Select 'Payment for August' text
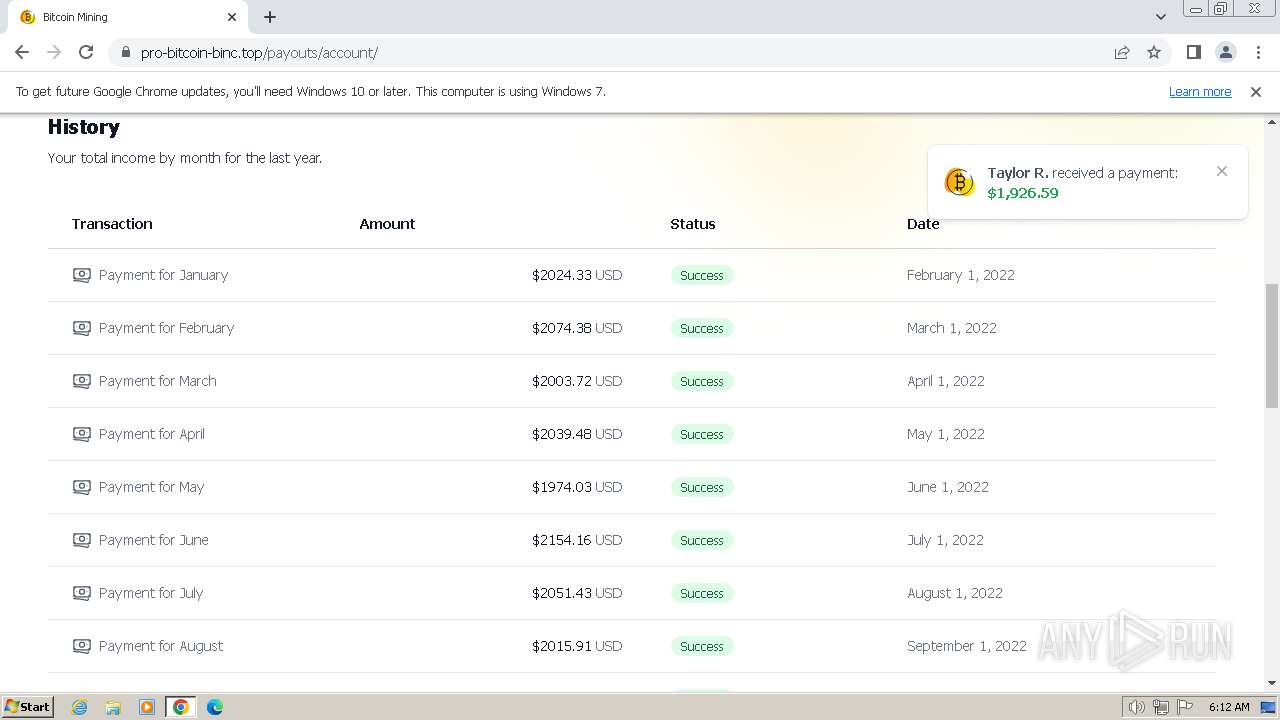 [161, 646]
